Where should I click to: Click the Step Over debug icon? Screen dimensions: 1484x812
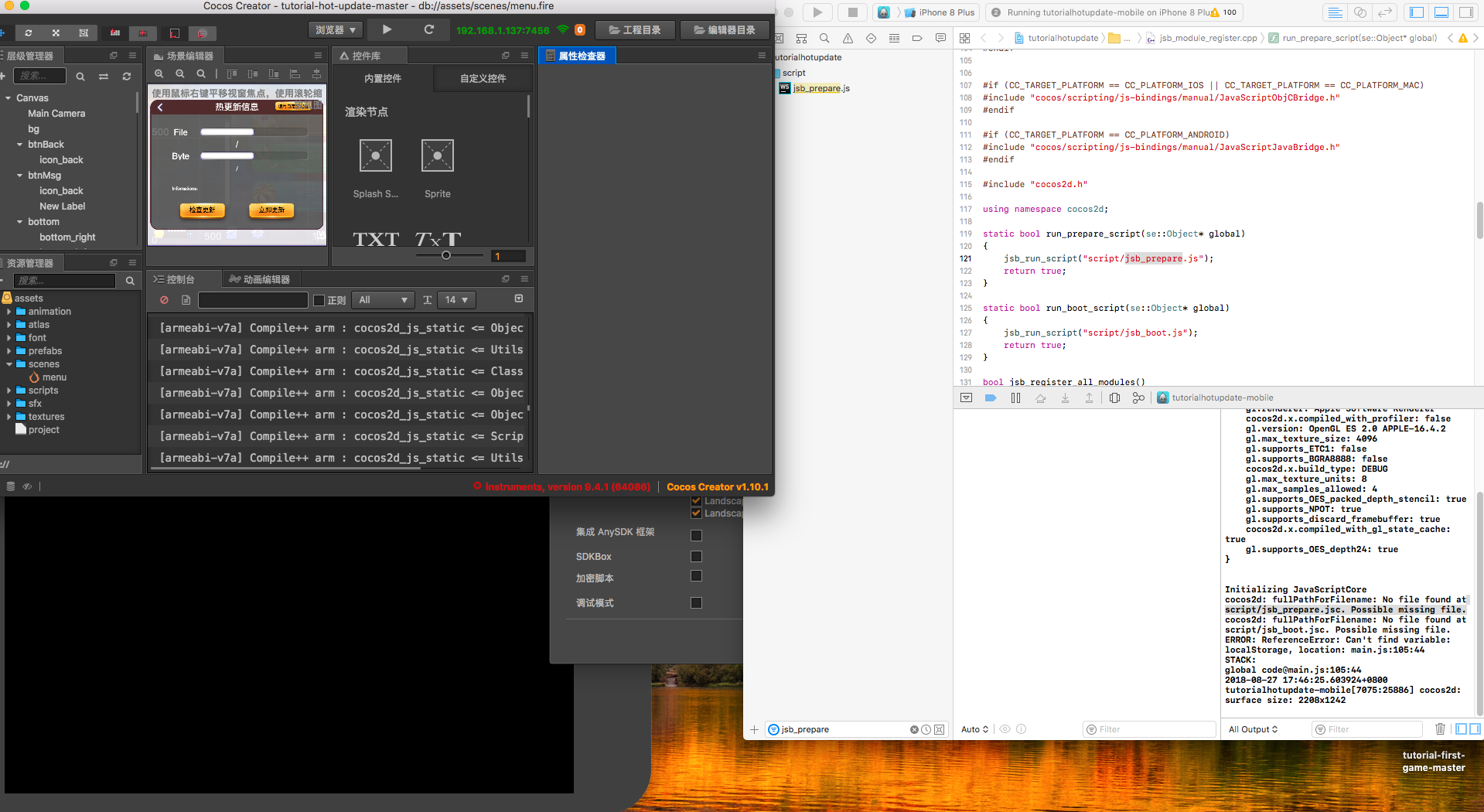(x=1040, y=397)
